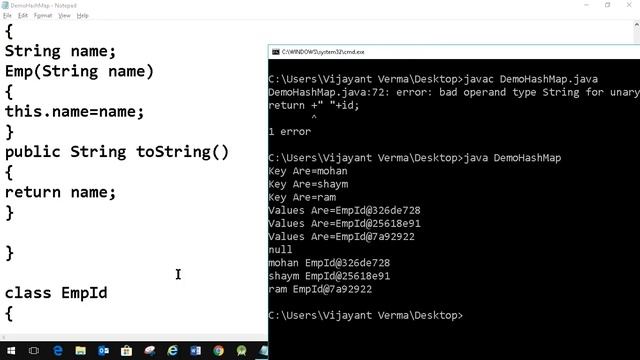Click 'shaym EmpId@25618e91' console line
Image resolution: width=640 pixels, height=360 pixels.
[x=329, y=276]
